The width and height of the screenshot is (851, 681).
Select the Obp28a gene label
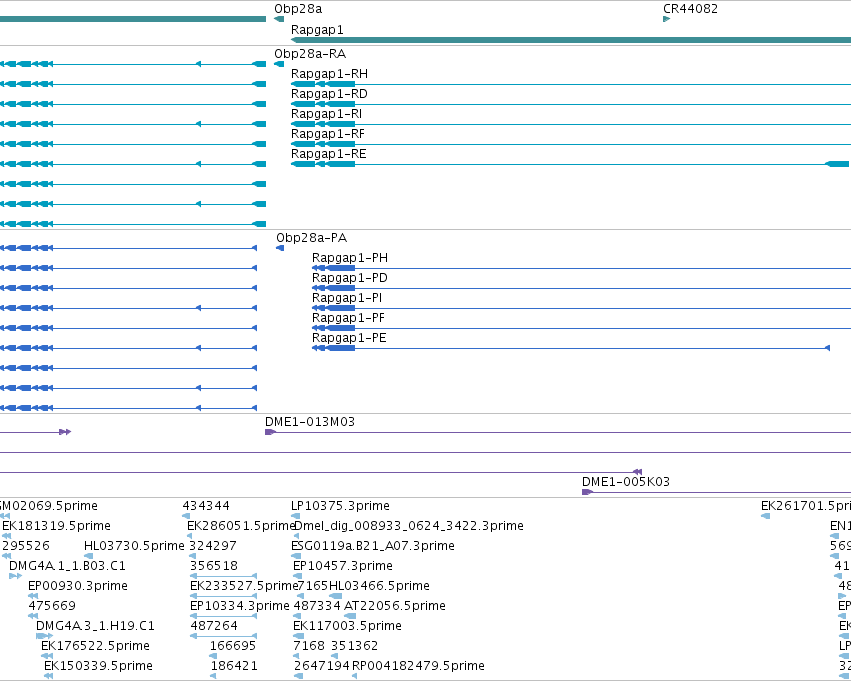(298, 9)
